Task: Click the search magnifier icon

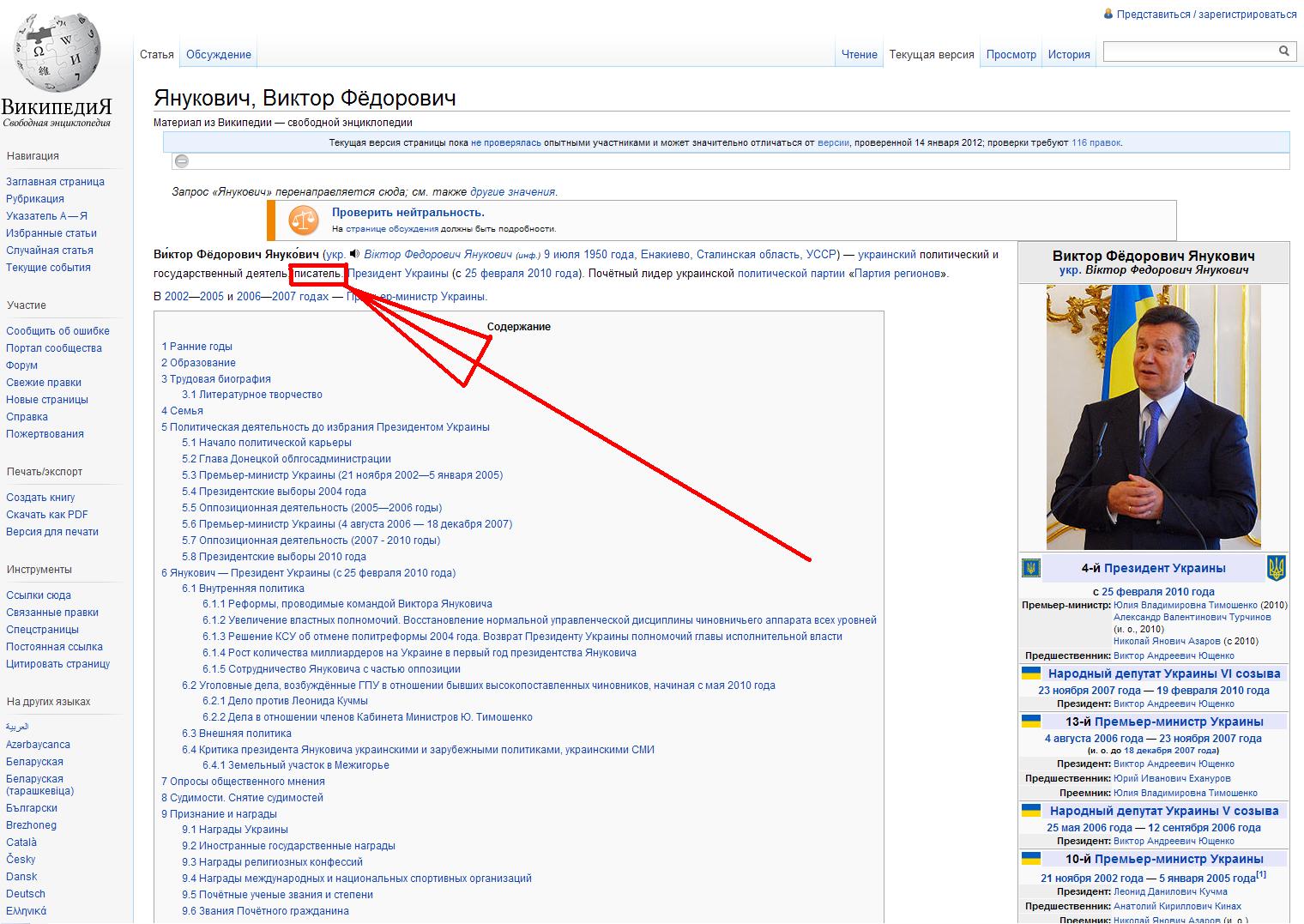Action: (x=1284, y=51)
